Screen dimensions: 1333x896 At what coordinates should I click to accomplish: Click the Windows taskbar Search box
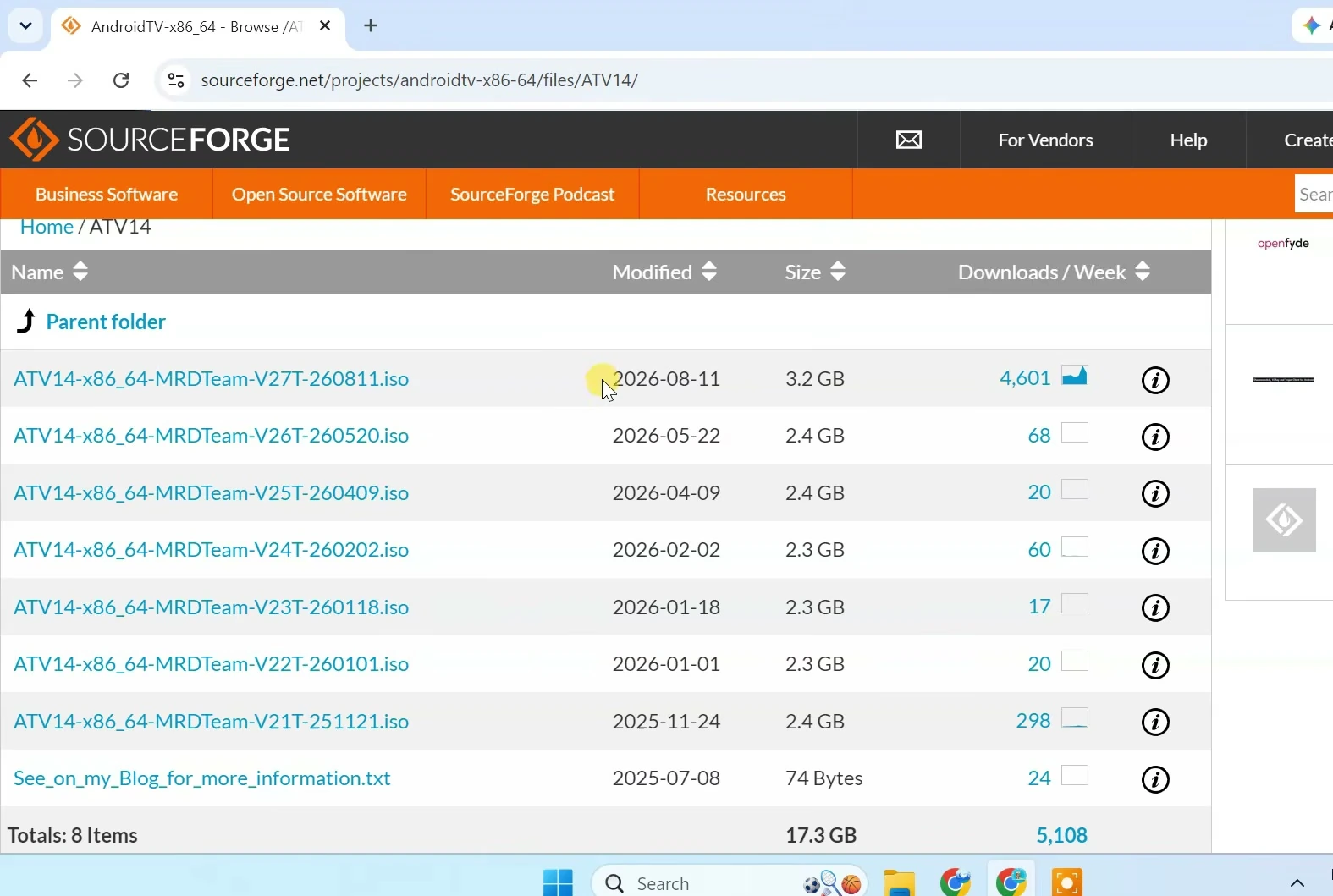[x=730, y=882]
